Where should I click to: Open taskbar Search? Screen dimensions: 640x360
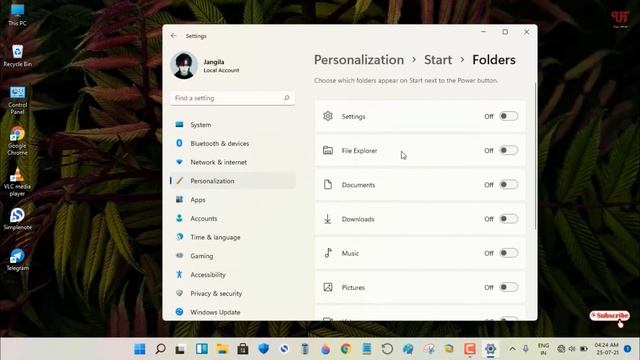(x=160, y=349)
